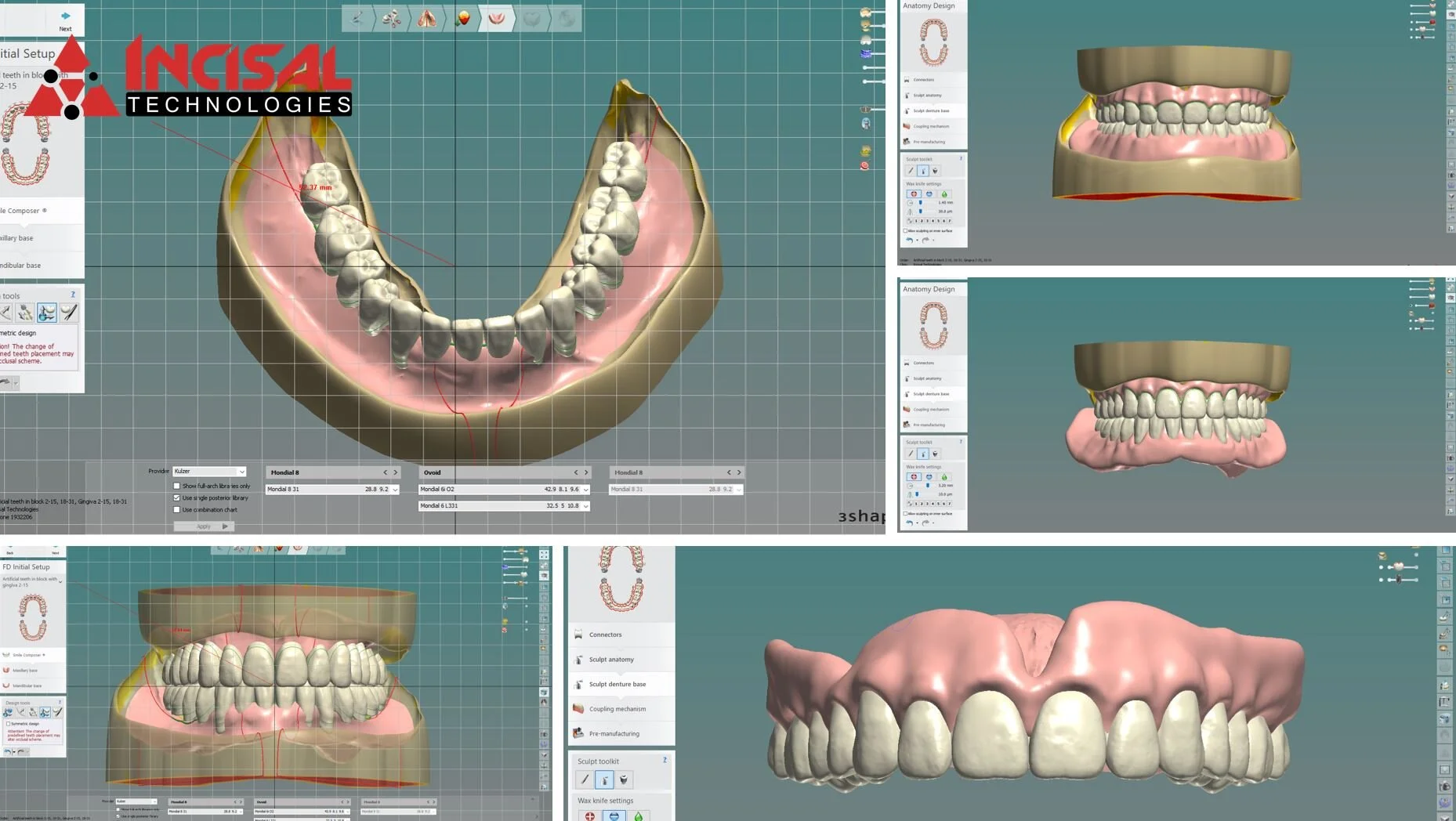Screen dimensions: 1456x821
Task: Click the occlusion compass workflow icon at top
Action: click(463, 19)
